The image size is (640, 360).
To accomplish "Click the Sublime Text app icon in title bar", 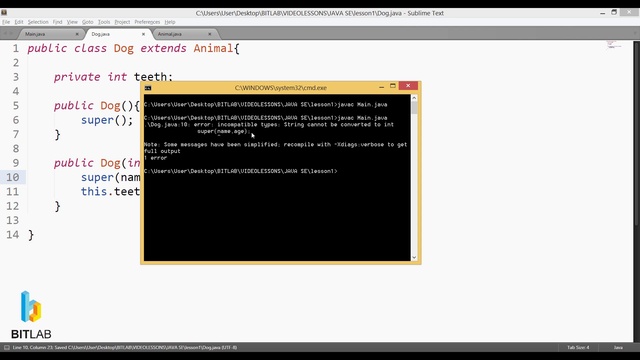I will pos(4,13).
